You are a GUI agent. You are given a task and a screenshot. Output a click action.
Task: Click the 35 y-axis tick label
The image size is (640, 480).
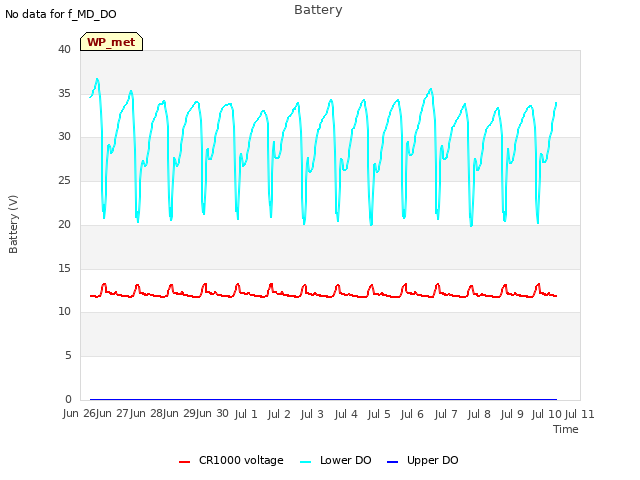[x=64, y=93]
